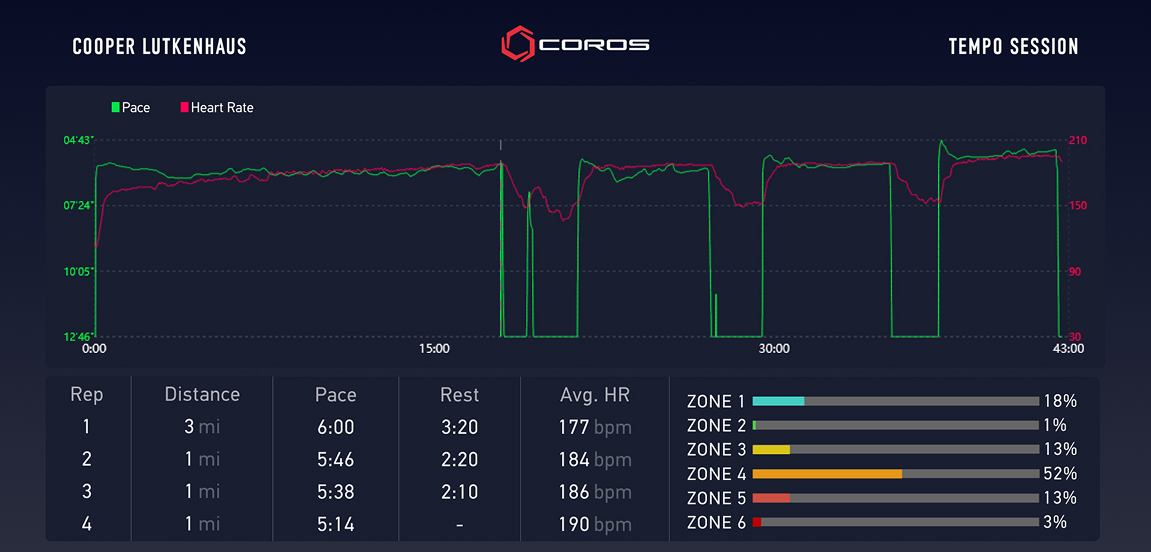The height and width of the screenshot is (552, 1151).
Task: Click the 0:00 time axis label
Action: (94, 349)
